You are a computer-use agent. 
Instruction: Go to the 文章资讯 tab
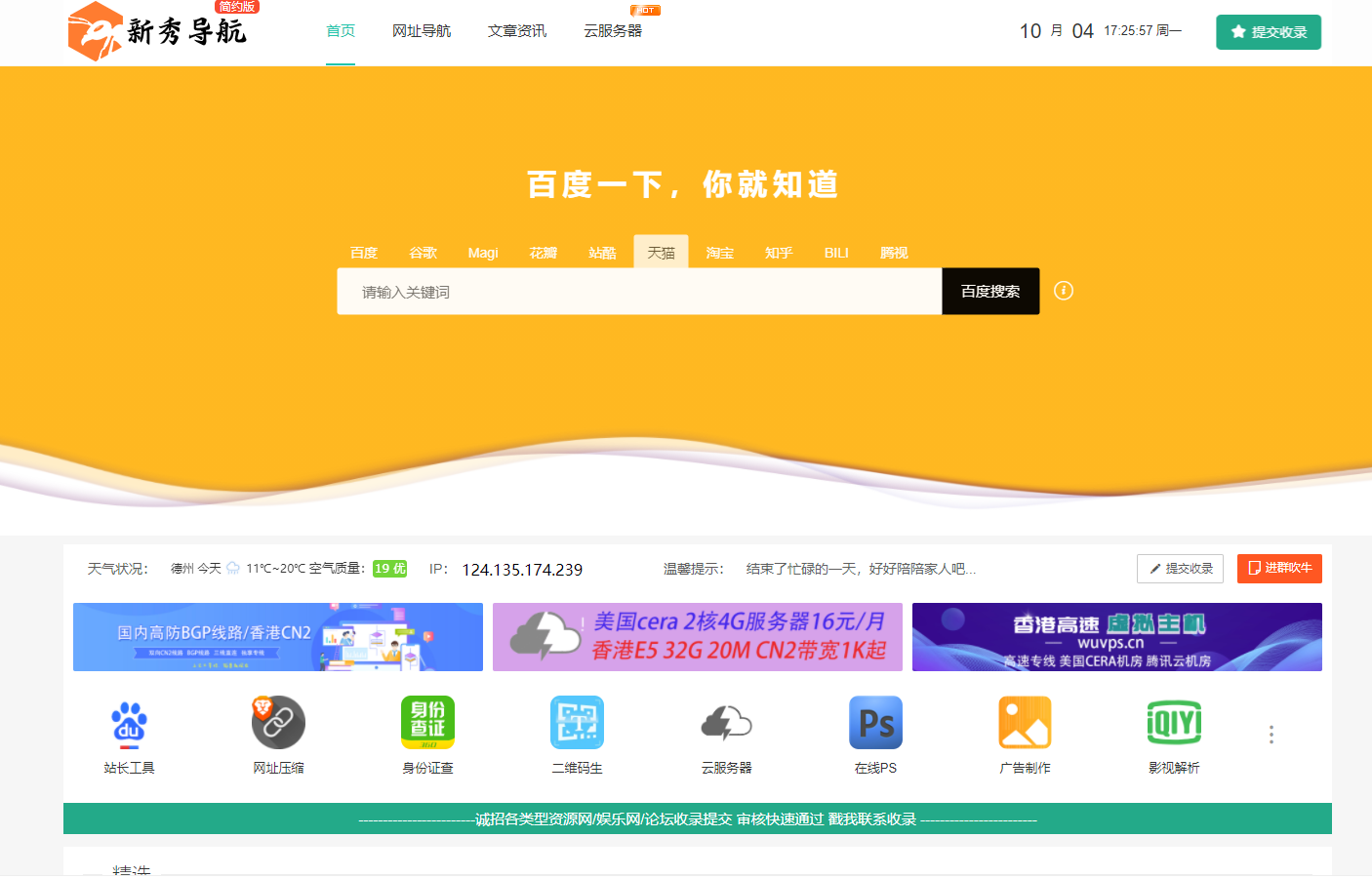tap(516, 30)
